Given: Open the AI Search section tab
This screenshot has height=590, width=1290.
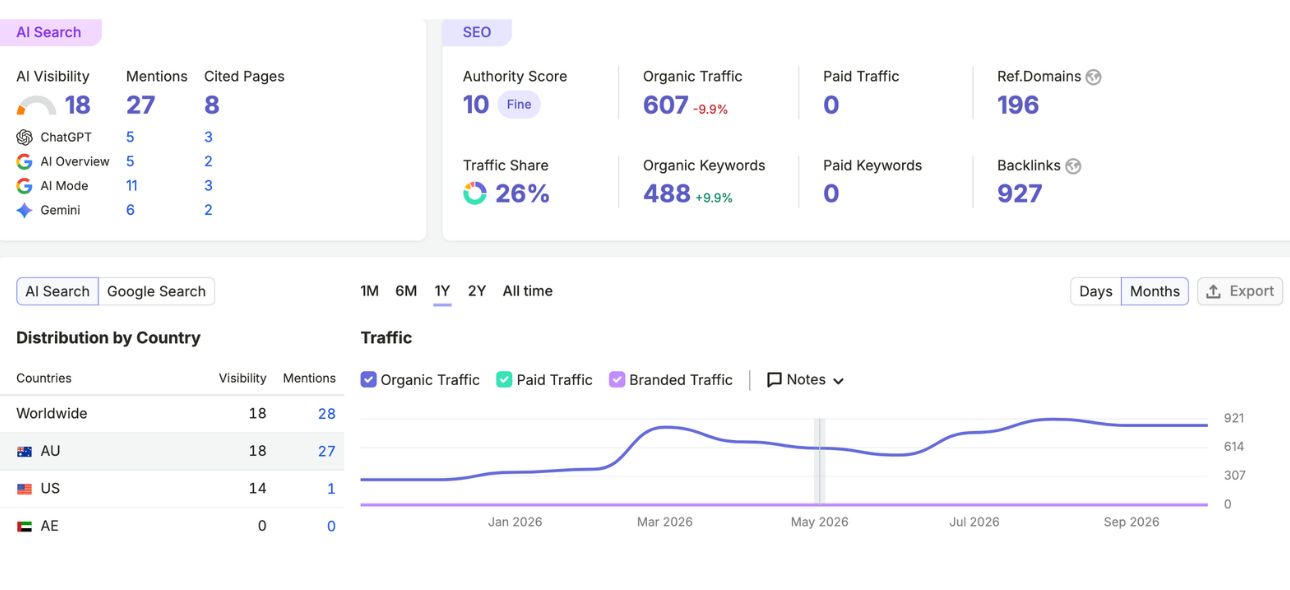Looking at the screenshot, I should click(50, 32).
